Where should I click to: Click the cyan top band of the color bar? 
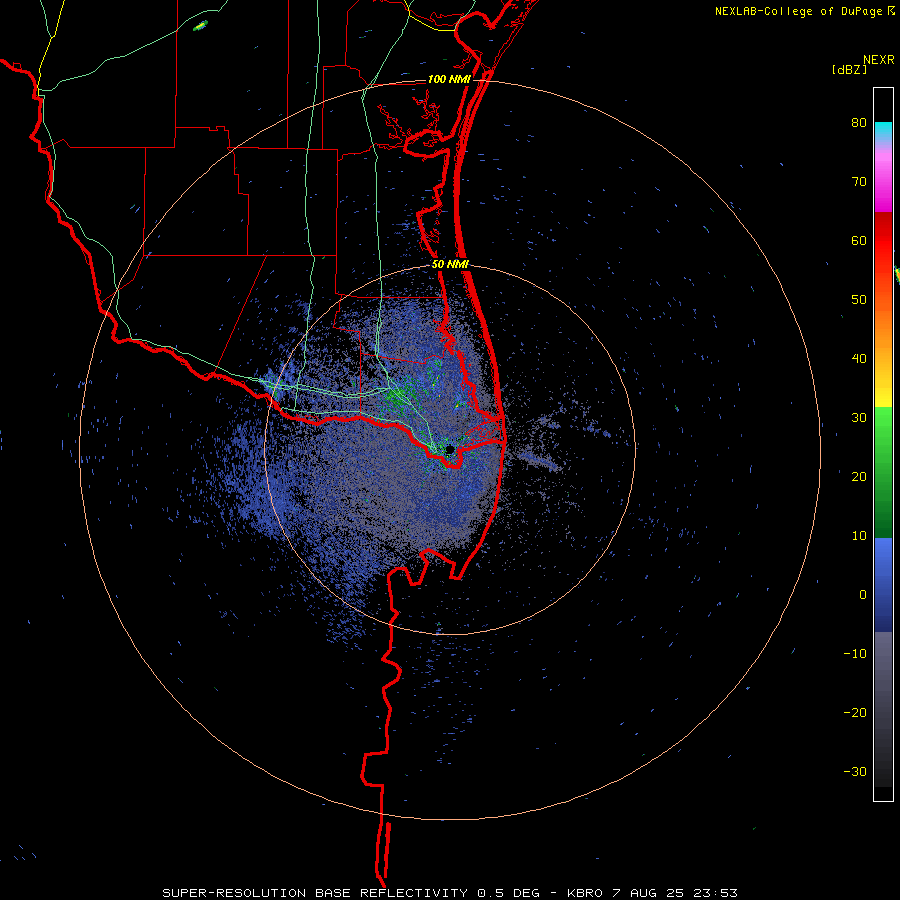pyautogui.click(x=883, y=131)
